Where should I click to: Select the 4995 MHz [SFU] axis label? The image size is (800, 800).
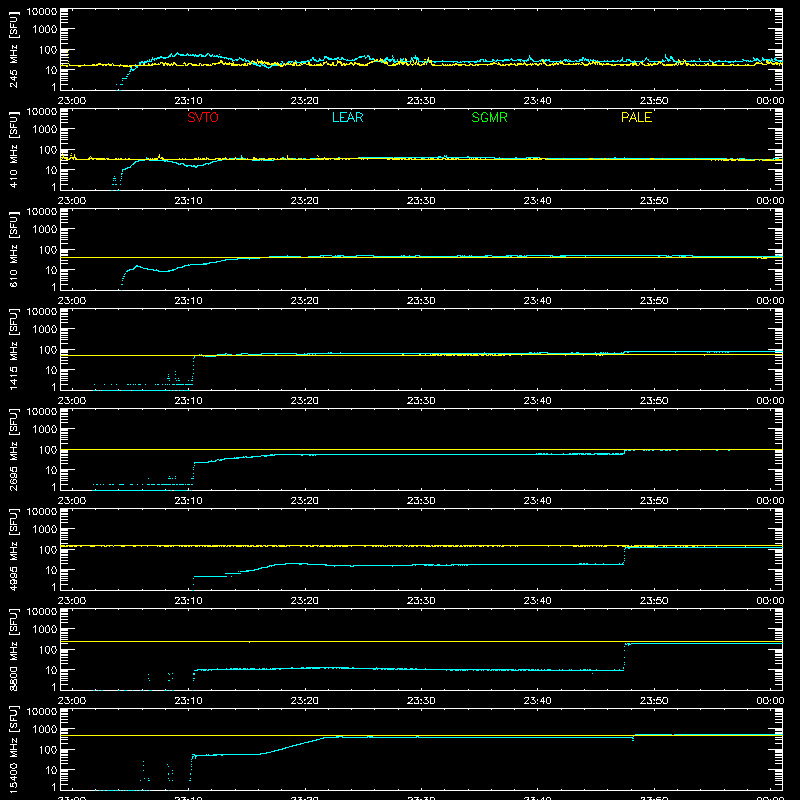(x=14, y=549)
